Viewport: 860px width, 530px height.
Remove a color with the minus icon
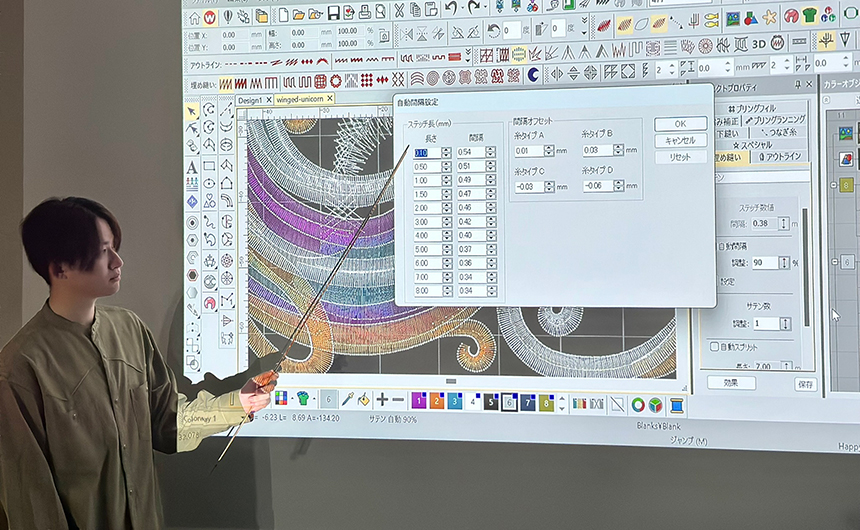(399, 401)
